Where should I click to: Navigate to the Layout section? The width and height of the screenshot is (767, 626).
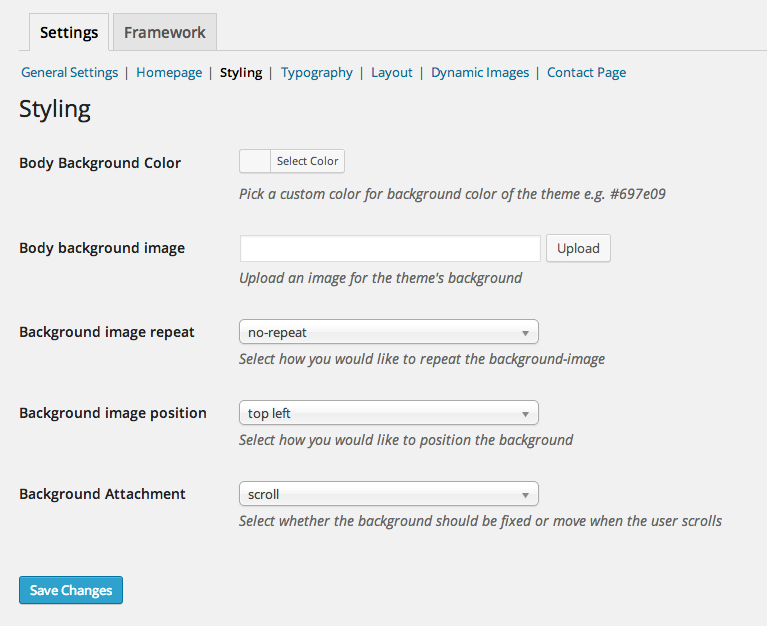[391, 72]
